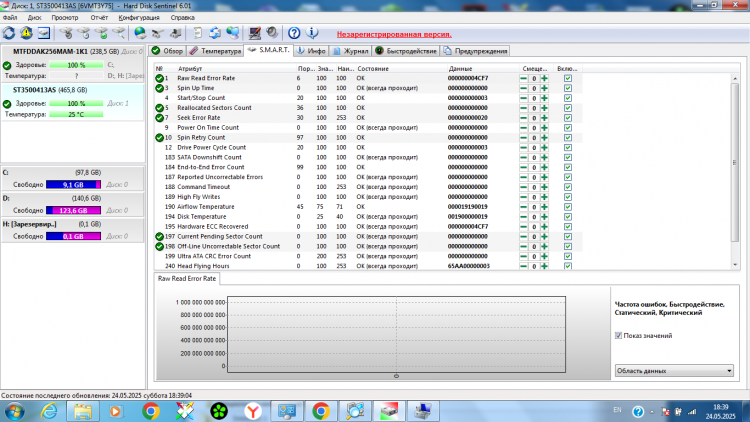Image resolution: width=750 pixels, height=422 pixels.
Task: Toggle the enable checkbox for Spin Up Time
Action: pos(568,88)
